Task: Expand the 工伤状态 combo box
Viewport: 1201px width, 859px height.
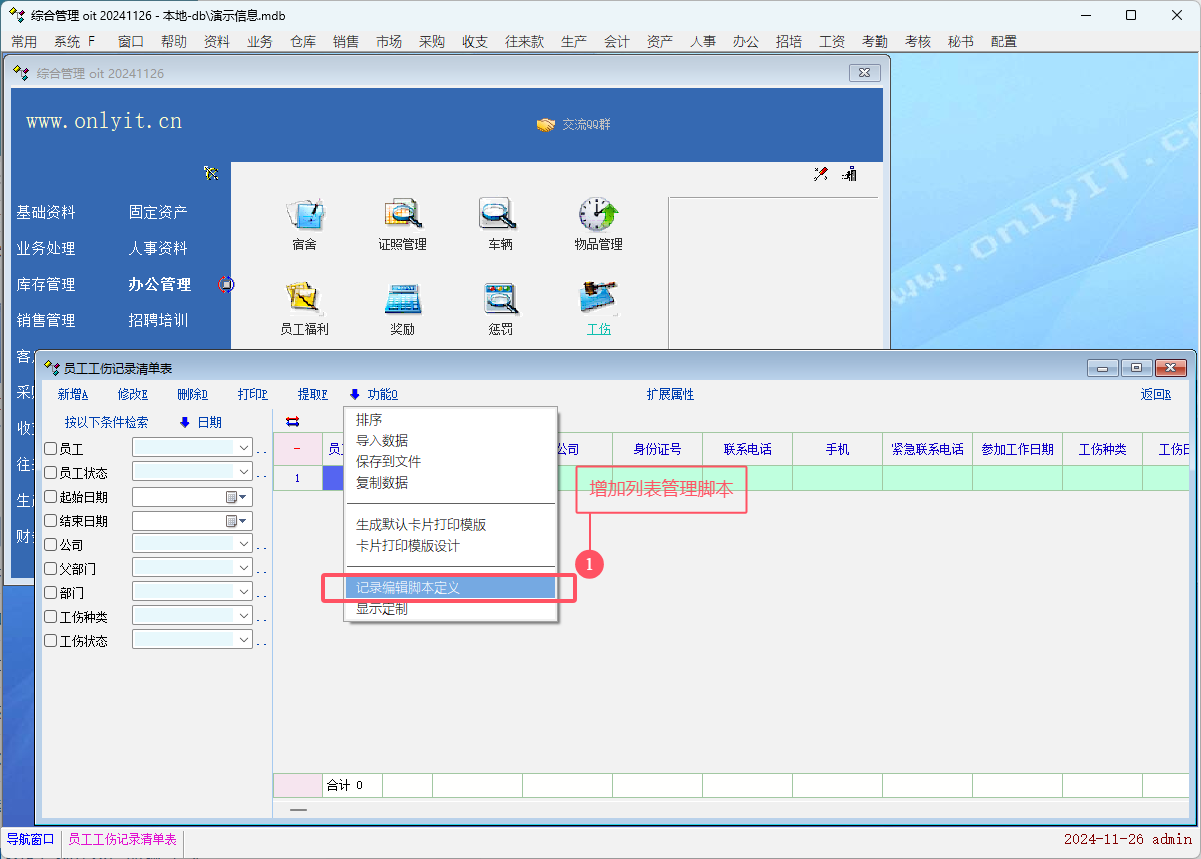Action: pos(244,641)
